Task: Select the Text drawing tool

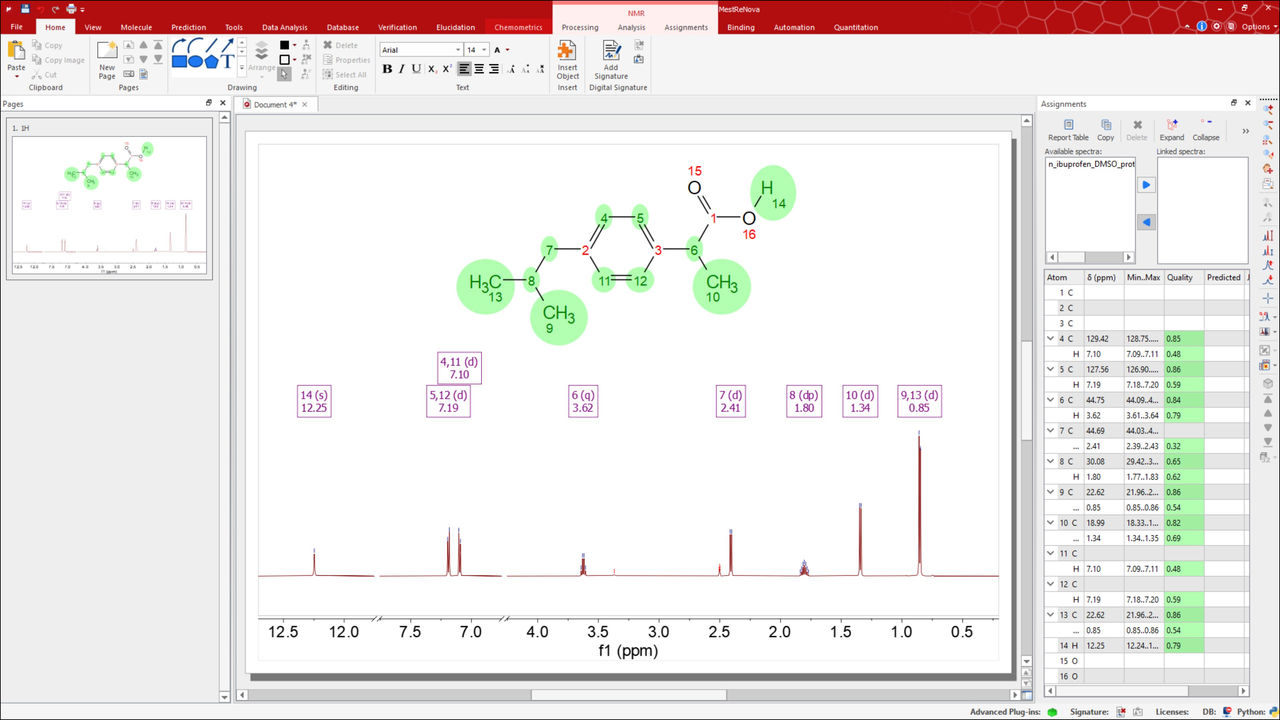Action: point(227,62)
